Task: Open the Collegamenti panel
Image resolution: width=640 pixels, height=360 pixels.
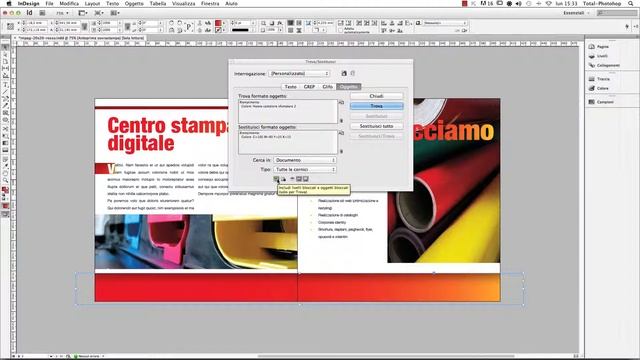Action: pyautogui.click(x=604, y=65)
